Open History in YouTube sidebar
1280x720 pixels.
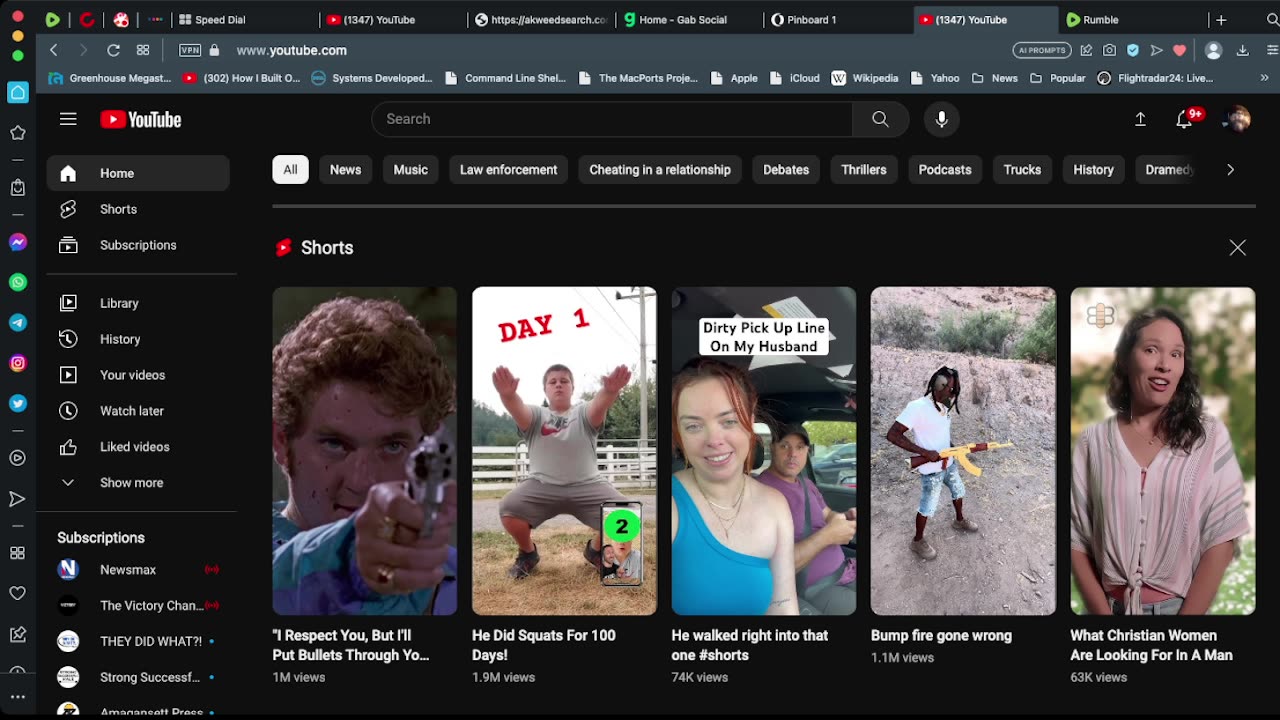coord(138,339)
